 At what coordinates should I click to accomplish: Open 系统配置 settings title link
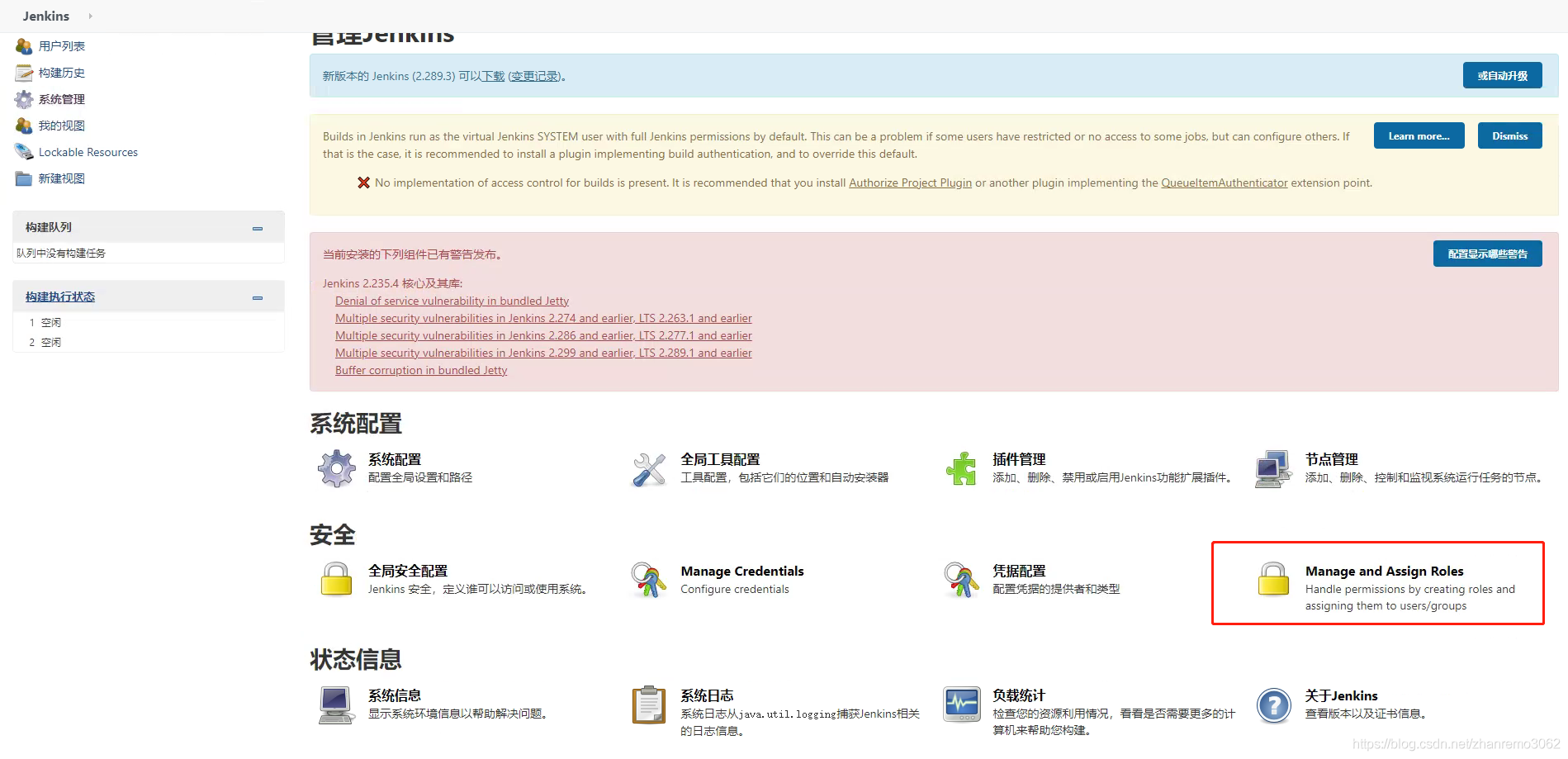(395, 459)
